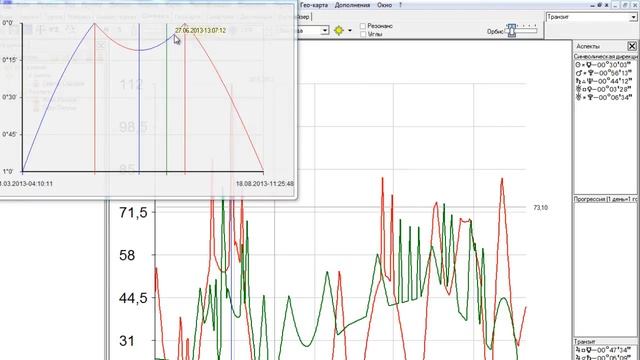Screen dimensions: 640x360
Task: Select aspect row ending in 00°06'34"
Action: coord(603,98)
